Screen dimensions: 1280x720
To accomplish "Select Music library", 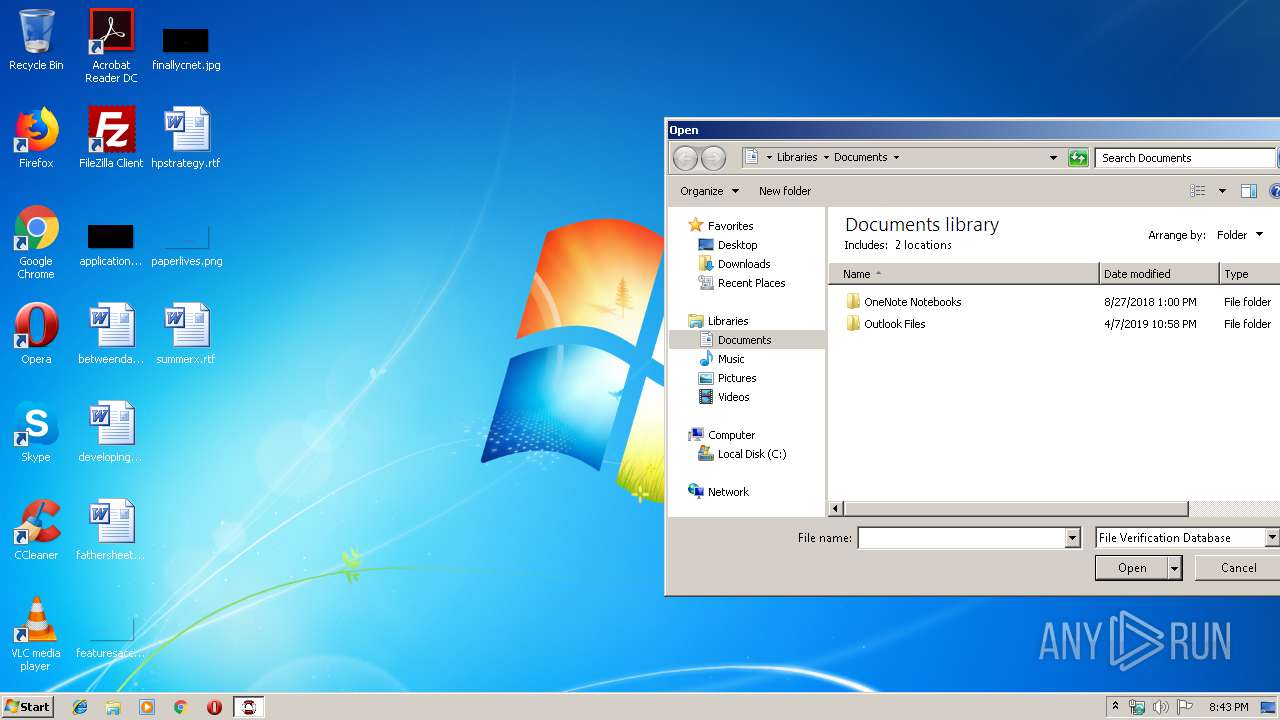I will point(731,359).
